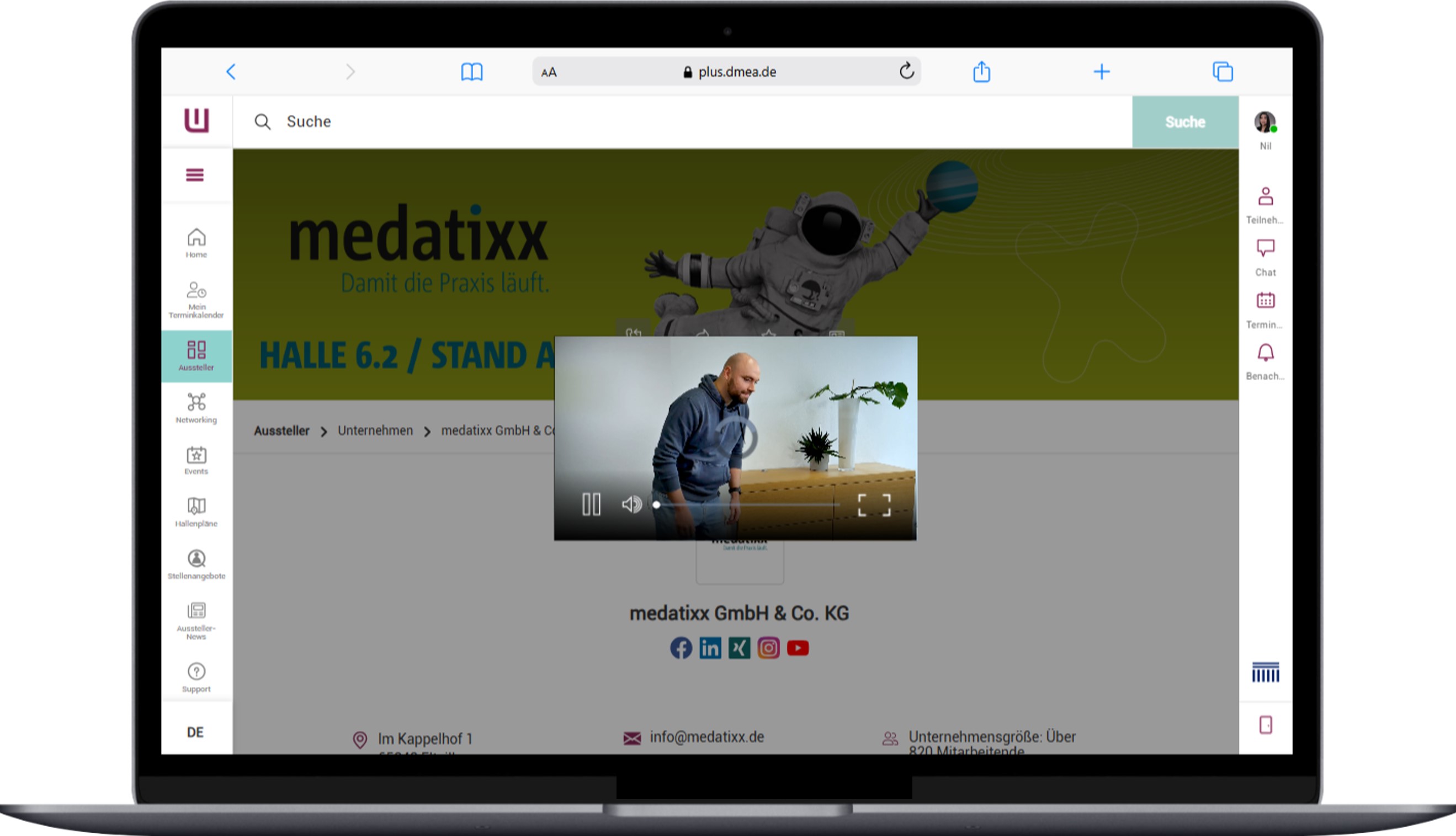Open Benachrichtigungen bell on the right
The height and width of the screenshot is (836, 1456).
(x=1265, y=362)
